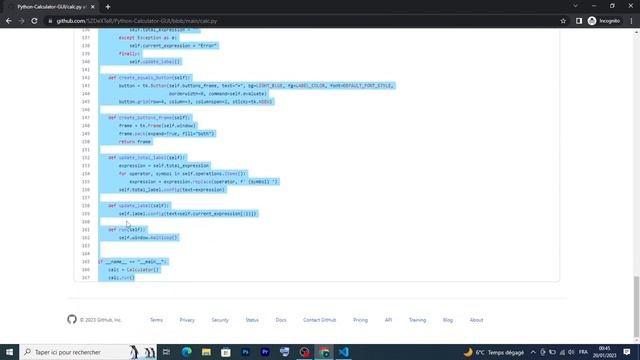Open the Blog footer link
Screen dimensions: 640x360
coord(448,320)
